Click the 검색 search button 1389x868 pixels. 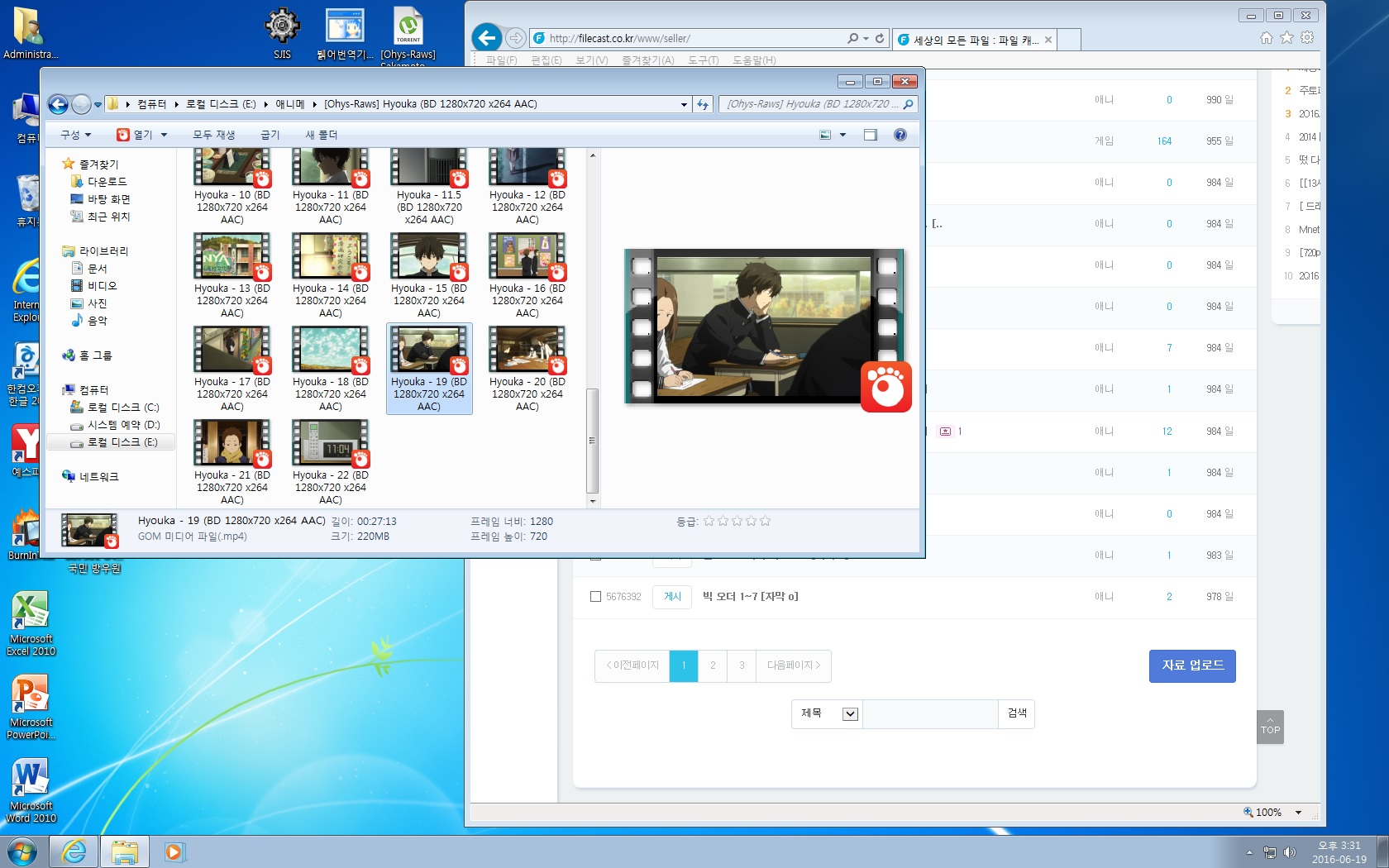tap(1017, 713)
